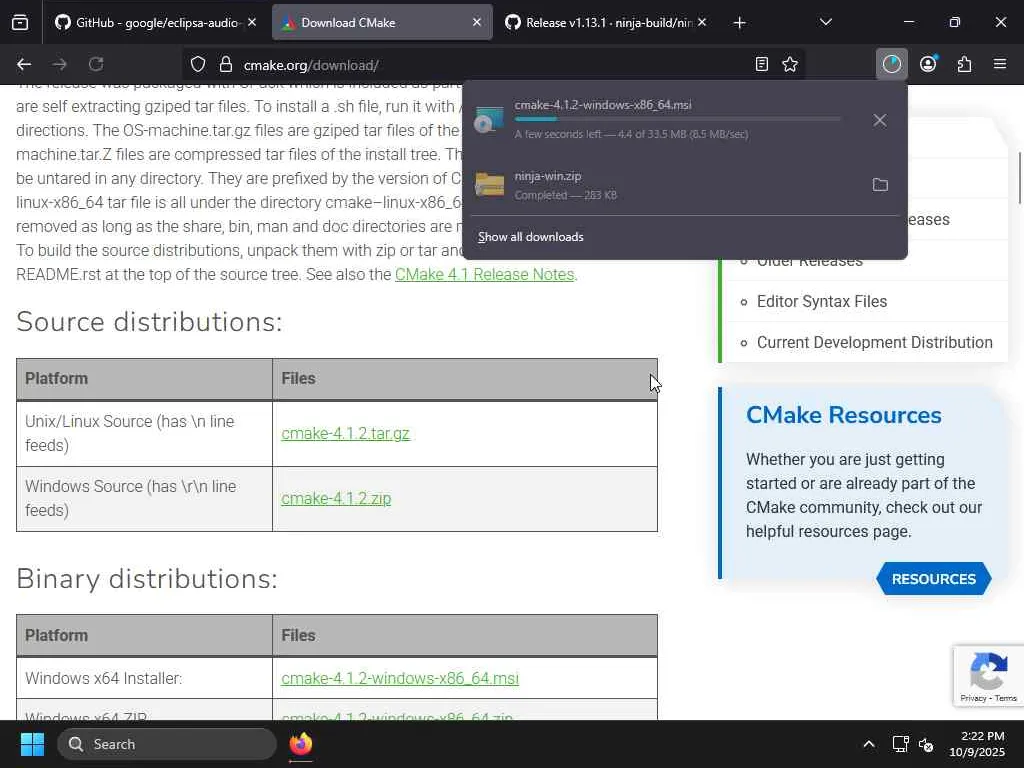
Task: Toggle reader view in address bar
Action: pos(761,64)
